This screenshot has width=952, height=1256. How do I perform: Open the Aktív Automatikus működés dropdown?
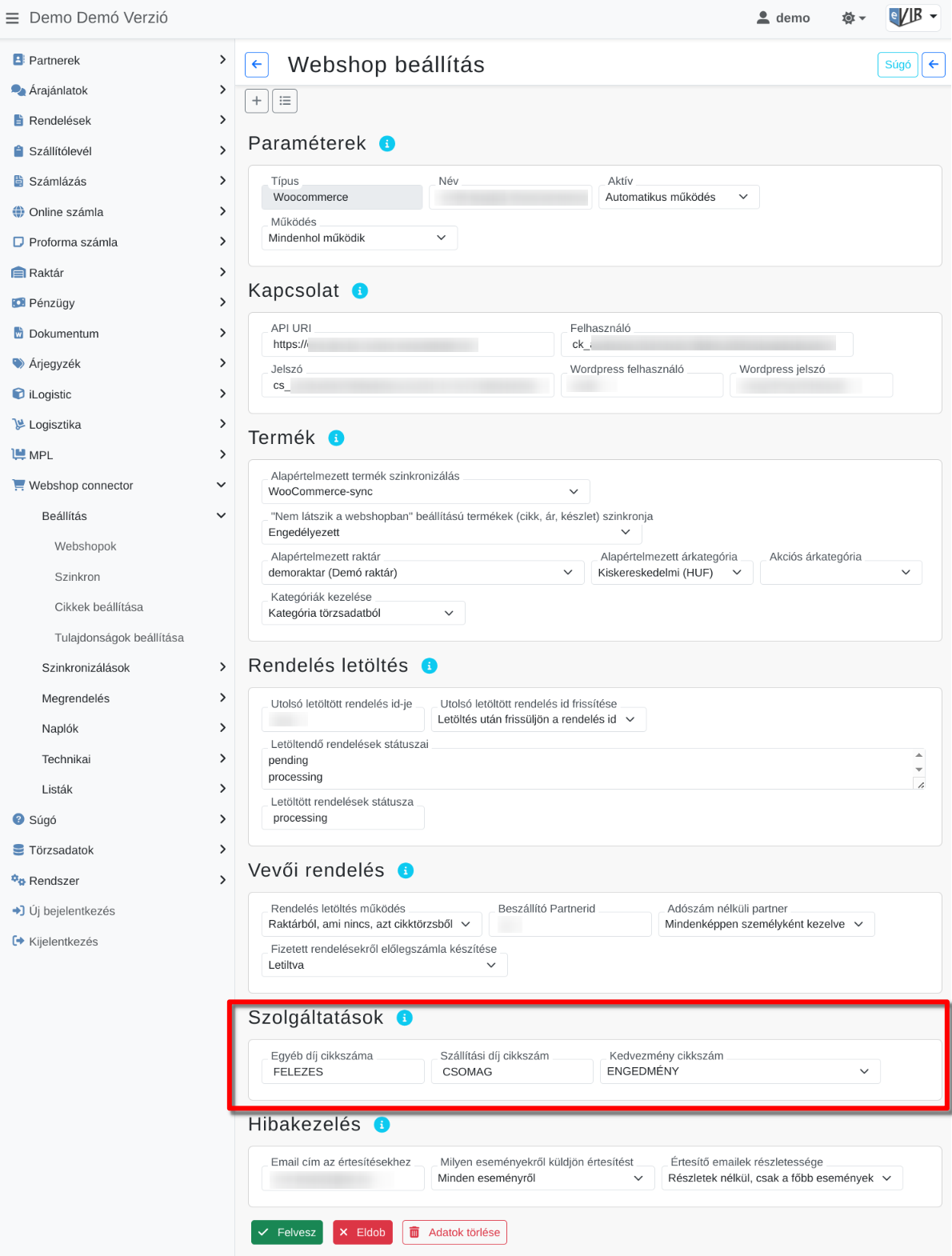click(x=679, y=197)
